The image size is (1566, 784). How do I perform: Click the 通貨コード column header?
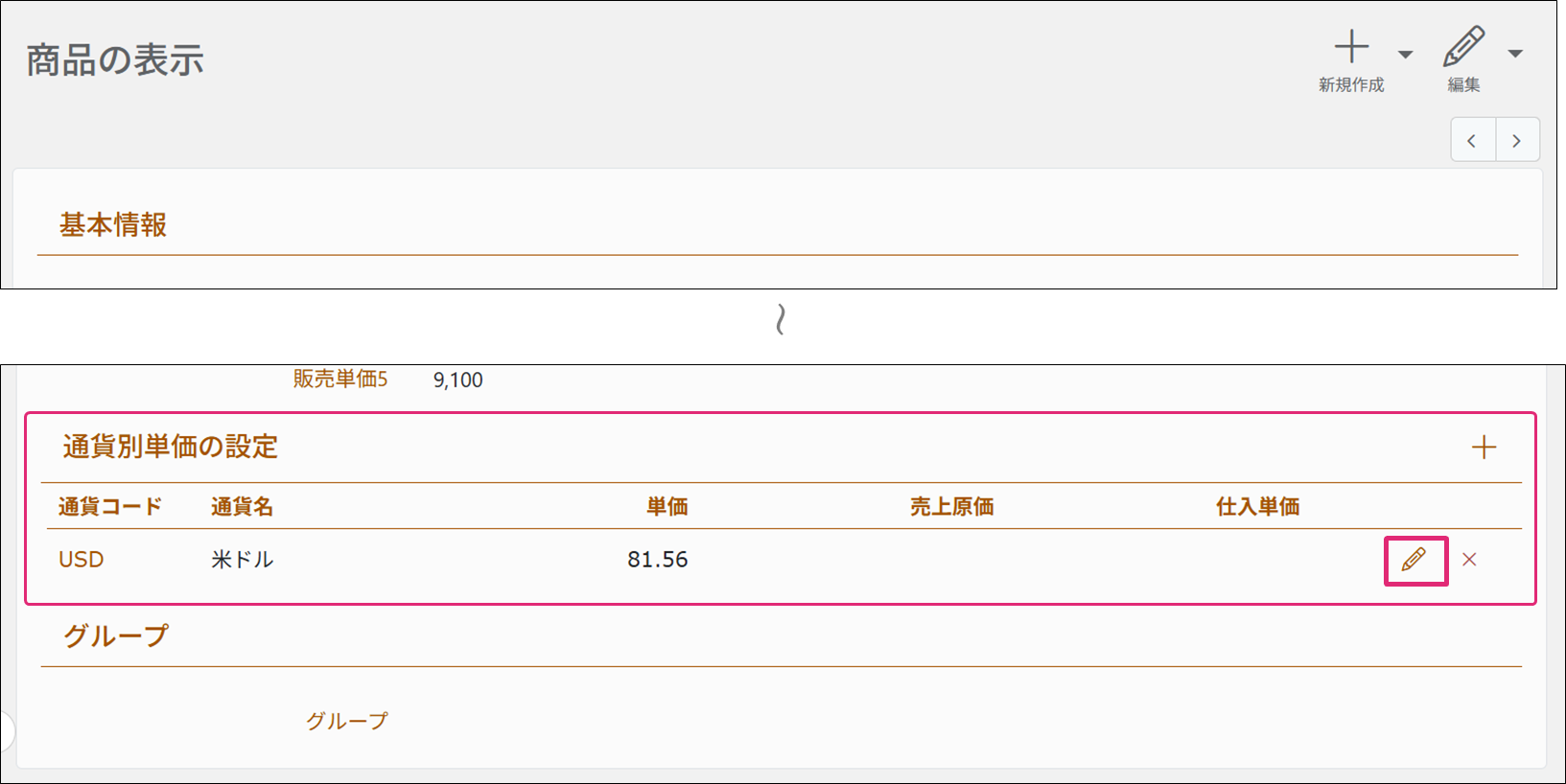(x=109, y=507)
